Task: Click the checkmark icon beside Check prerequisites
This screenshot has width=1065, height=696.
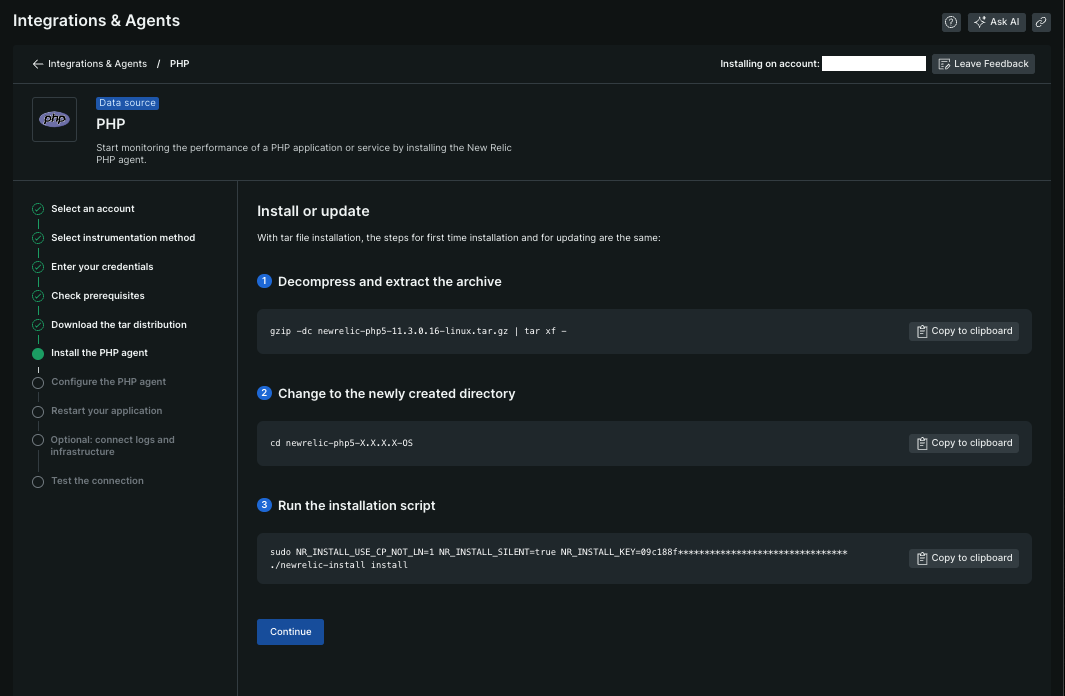Action: pyautogui.click(x=38, y=296)
